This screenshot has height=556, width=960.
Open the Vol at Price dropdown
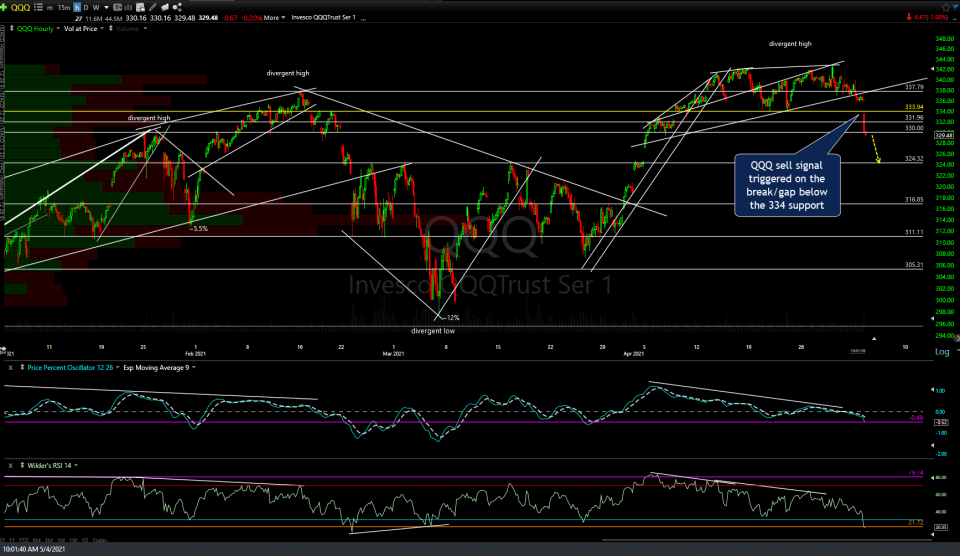[x=102, y=28]
